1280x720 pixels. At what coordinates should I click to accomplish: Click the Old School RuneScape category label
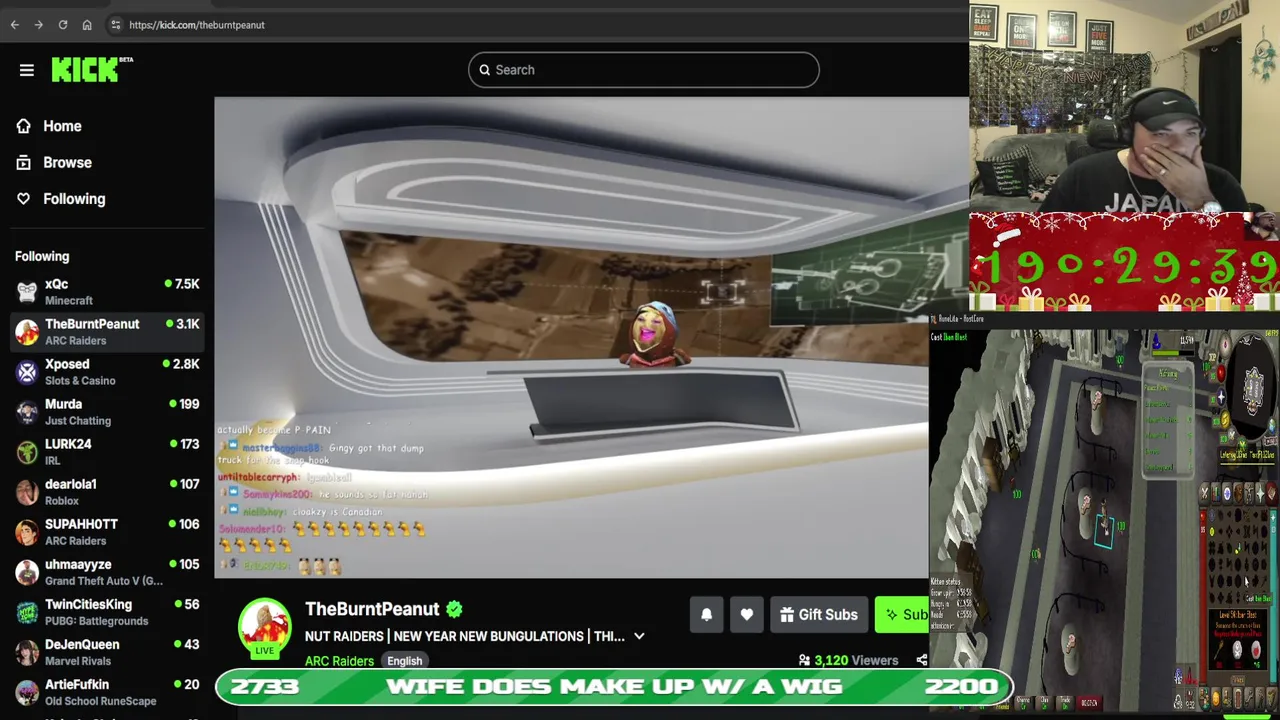(x=100, y=701)
